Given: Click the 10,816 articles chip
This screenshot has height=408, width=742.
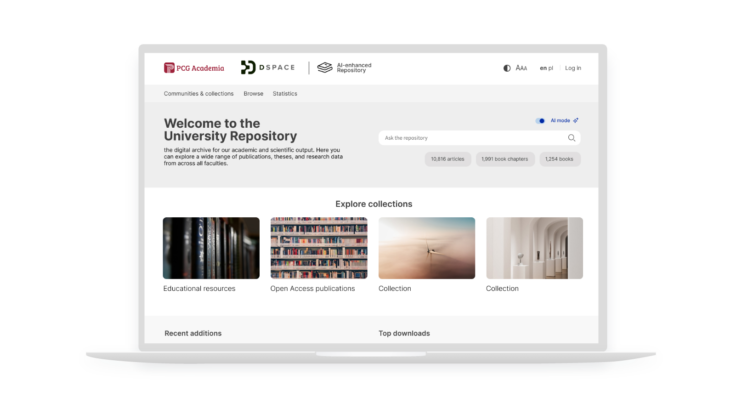Looking at the screenshot, I should (447, 159).
